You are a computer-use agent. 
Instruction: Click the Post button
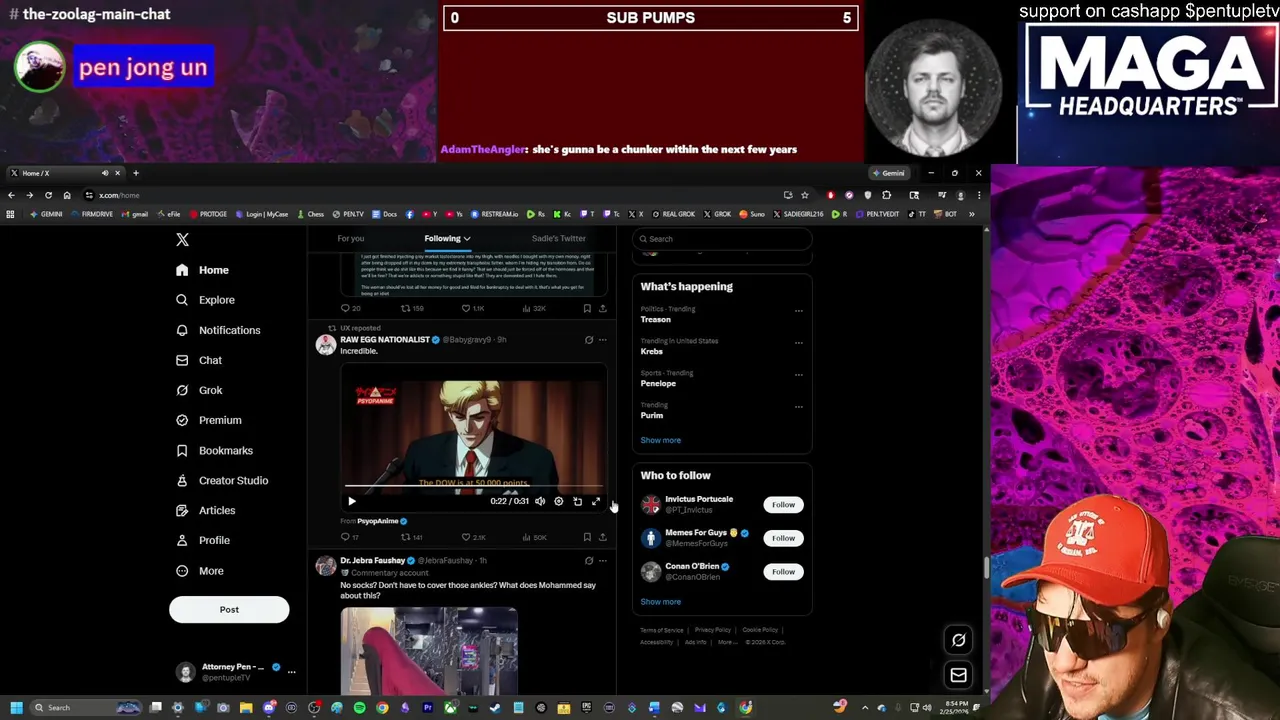(229, 610)
